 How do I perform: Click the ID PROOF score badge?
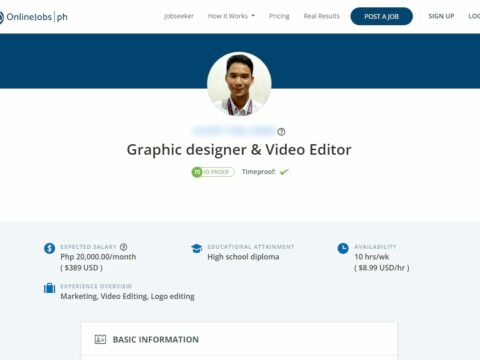[x=213, y=172]
